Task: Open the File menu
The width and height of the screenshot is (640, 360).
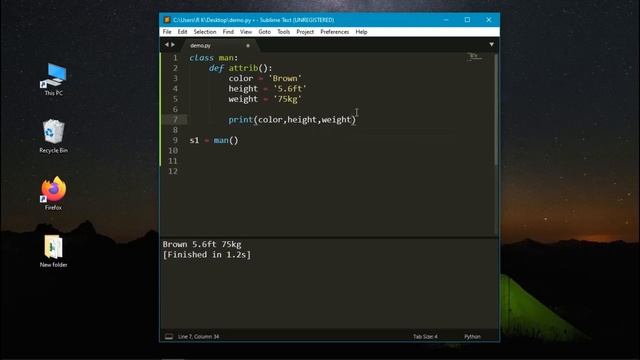Action: (x=167, y=32)
